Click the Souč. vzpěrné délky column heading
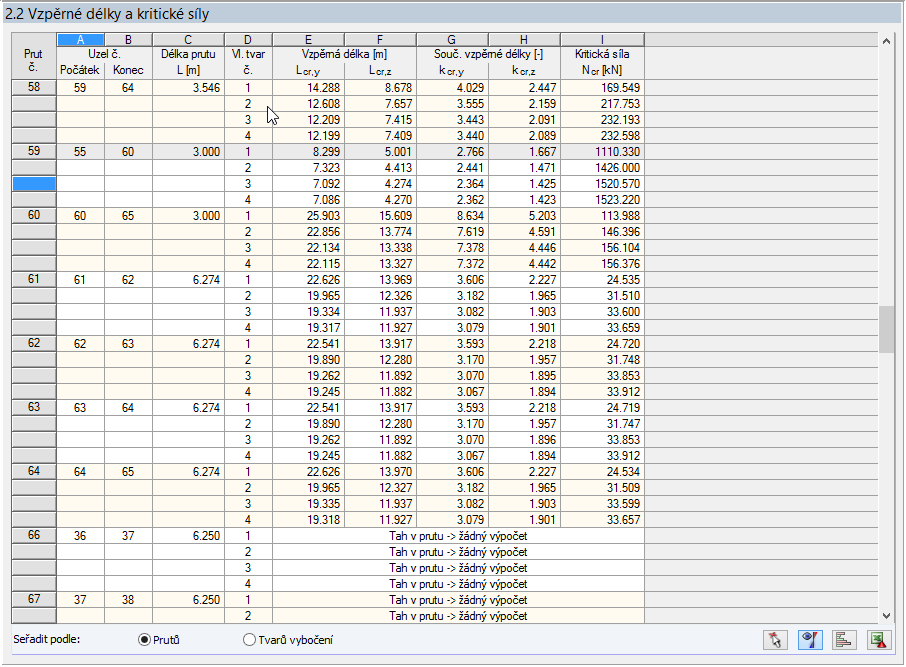Viewport: 906px width, 667px height. (488, 54)
